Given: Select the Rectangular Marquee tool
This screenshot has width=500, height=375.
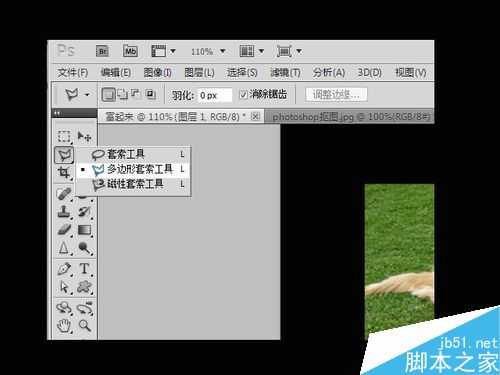Looking at the screenshot, I should tap(64, 136).
